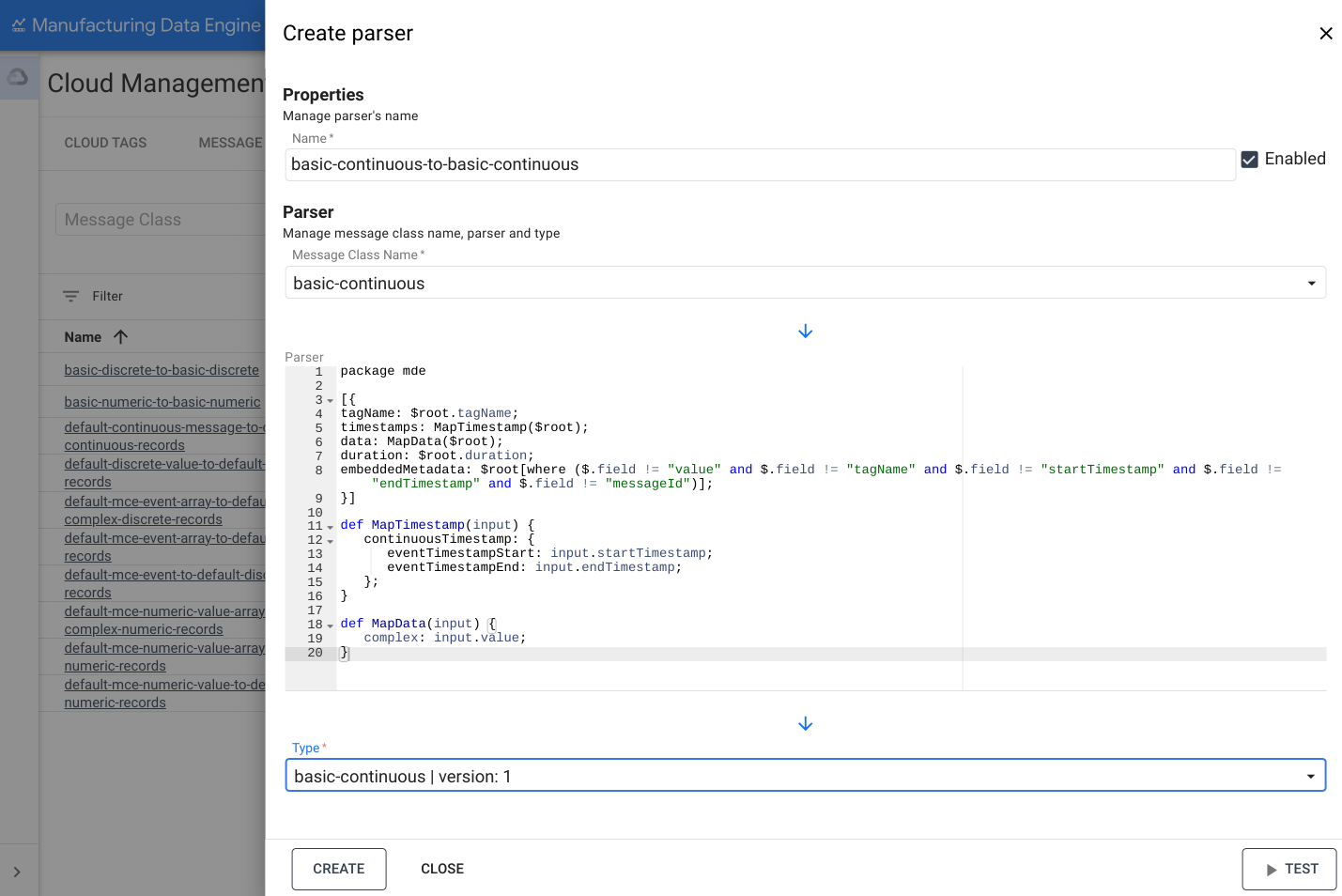This screenshot has height=896, width=1342.
Task: Click the CREATE button
Action: [338, 869]
